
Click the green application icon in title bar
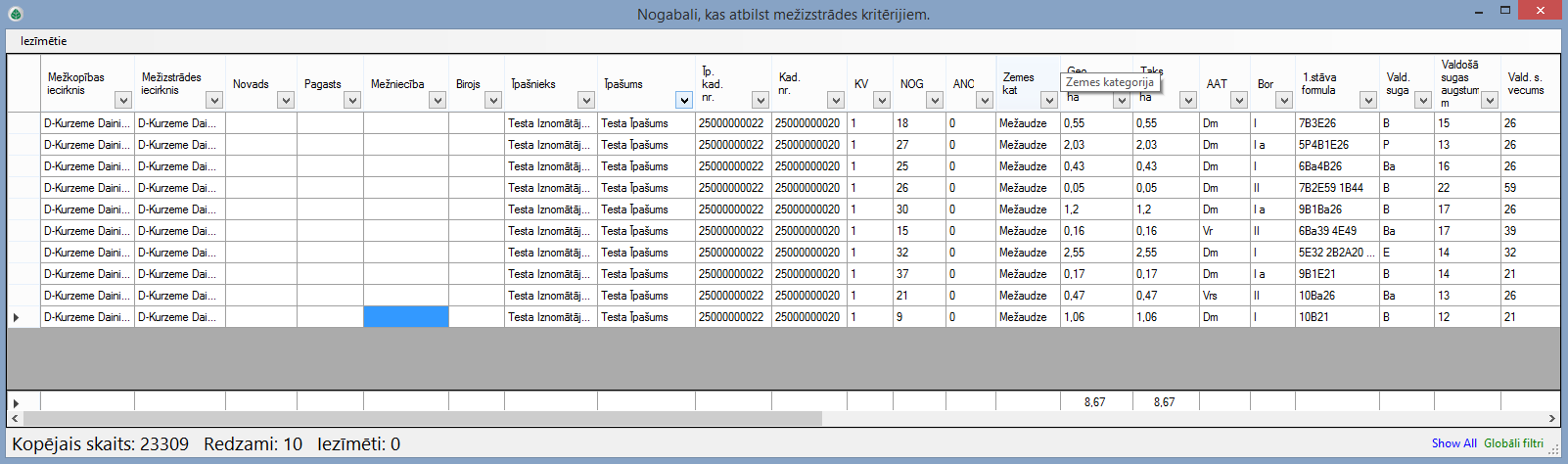point(15,14)
